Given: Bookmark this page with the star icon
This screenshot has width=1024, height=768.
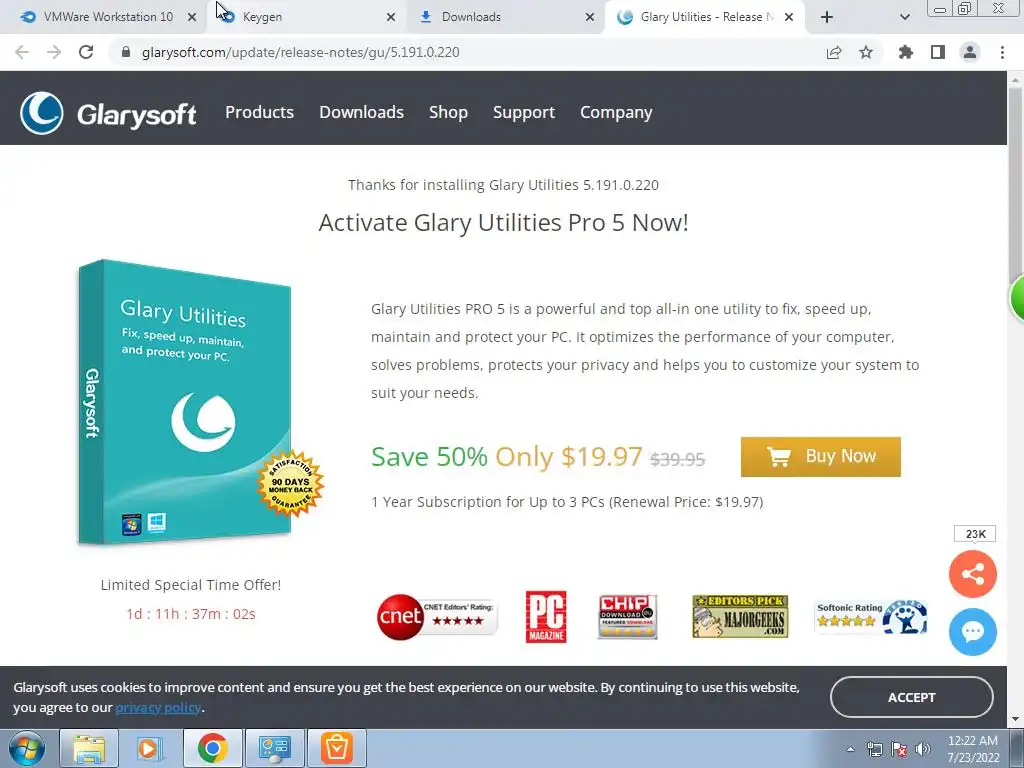Looking at the screenshot, I should pyautogui.click(x=866, y=52).
